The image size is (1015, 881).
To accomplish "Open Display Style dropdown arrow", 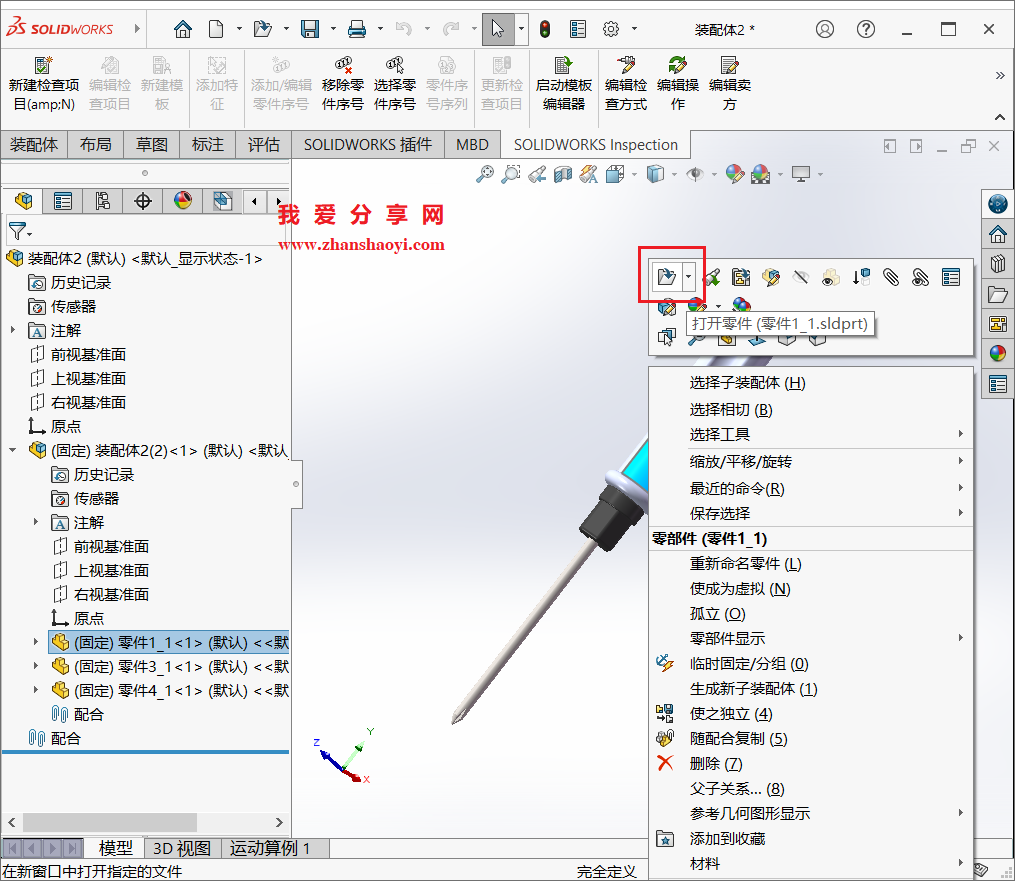I will [674, 174].
